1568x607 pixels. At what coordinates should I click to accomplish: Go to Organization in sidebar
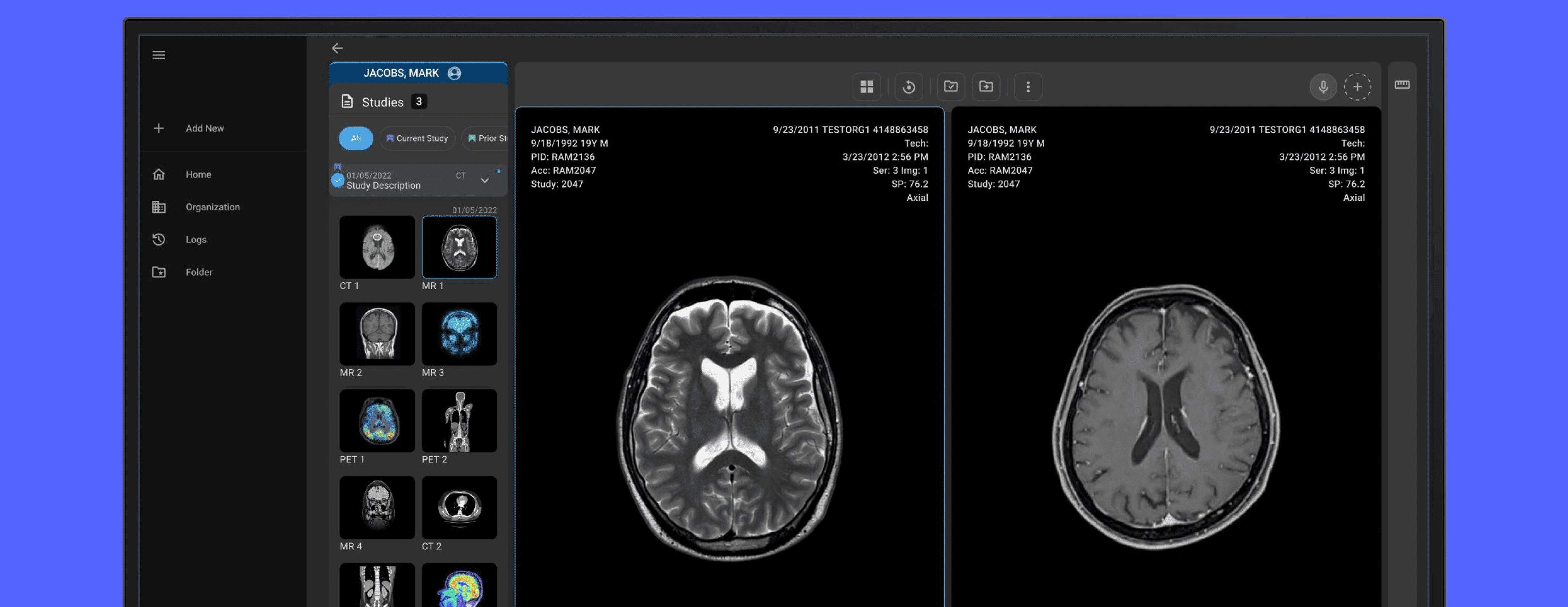click(x=212, y=207)
